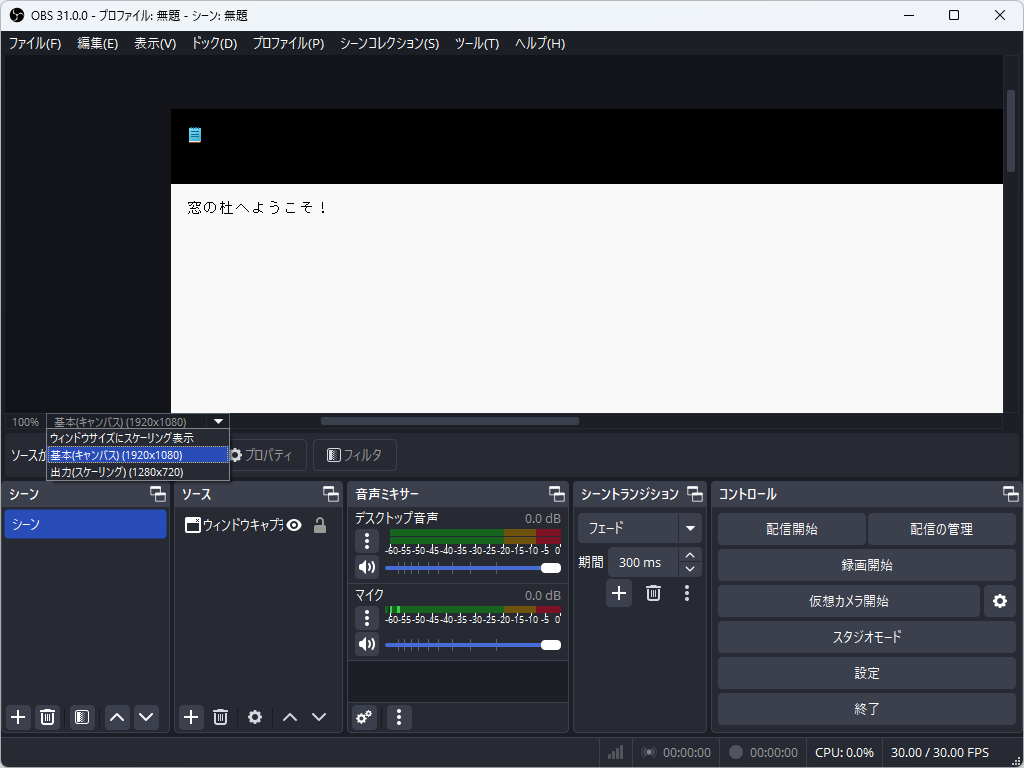The image size is (1024, 768).
Task: Open preview scaling dropdown arrow
Action: (219, 422)
